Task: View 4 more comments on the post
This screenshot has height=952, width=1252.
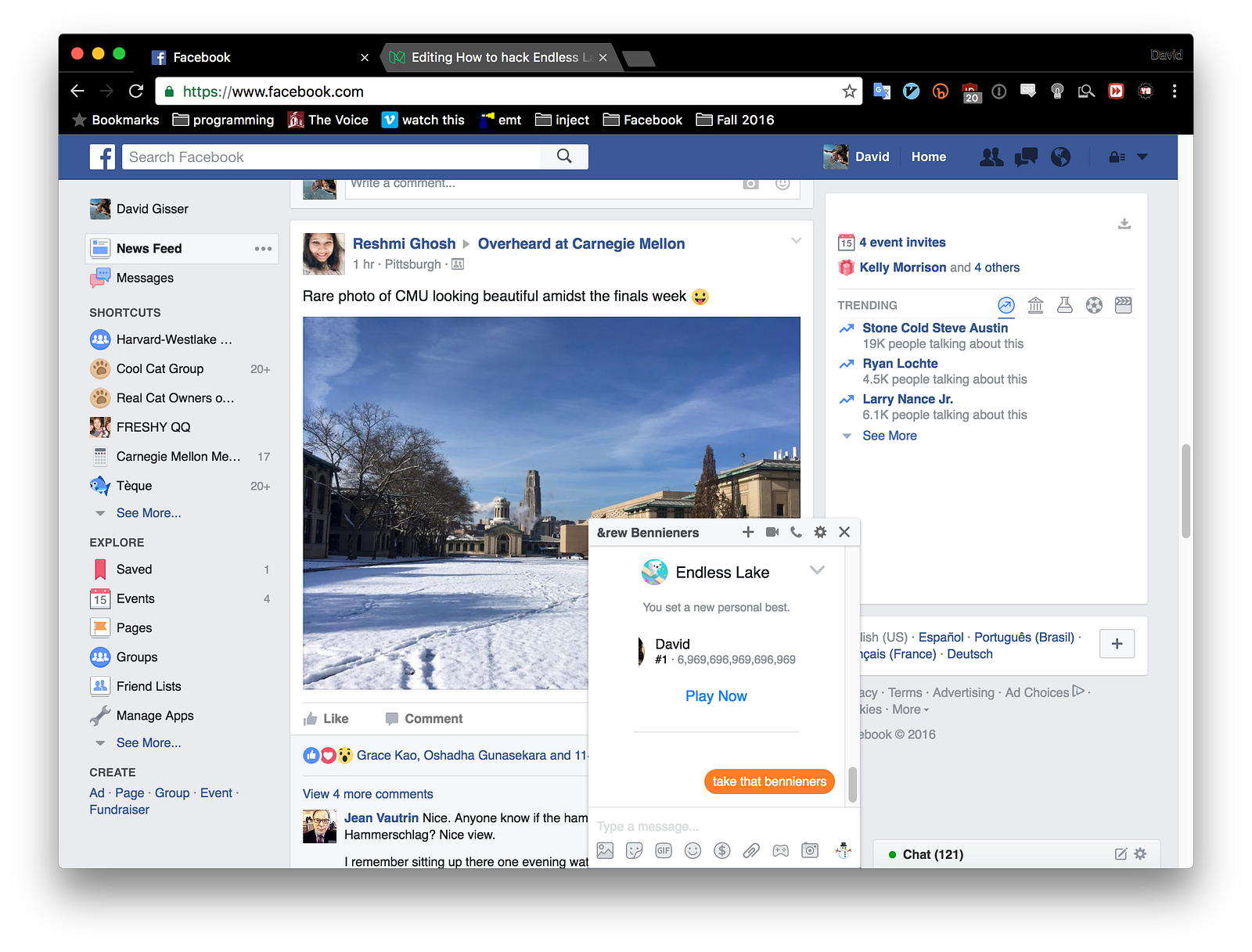Action: click(368, 794)
